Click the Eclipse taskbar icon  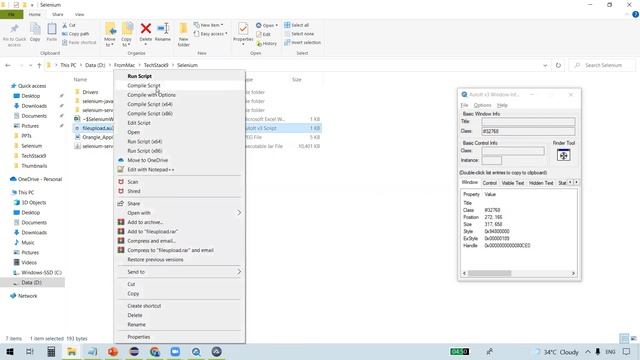[134, 351]
